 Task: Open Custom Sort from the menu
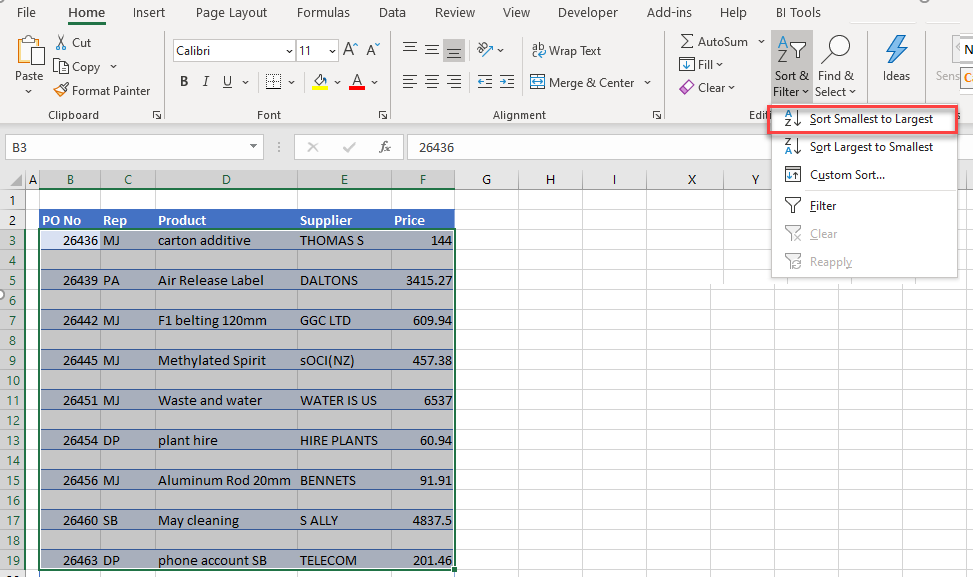(846, 175)
